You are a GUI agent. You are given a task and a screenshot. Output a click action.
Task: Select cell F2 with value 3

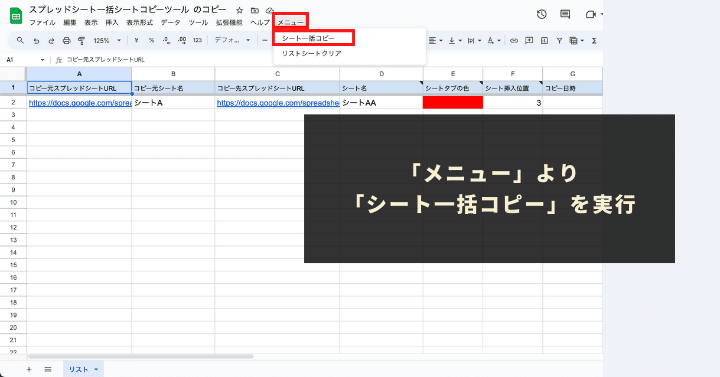click(512, 102)
